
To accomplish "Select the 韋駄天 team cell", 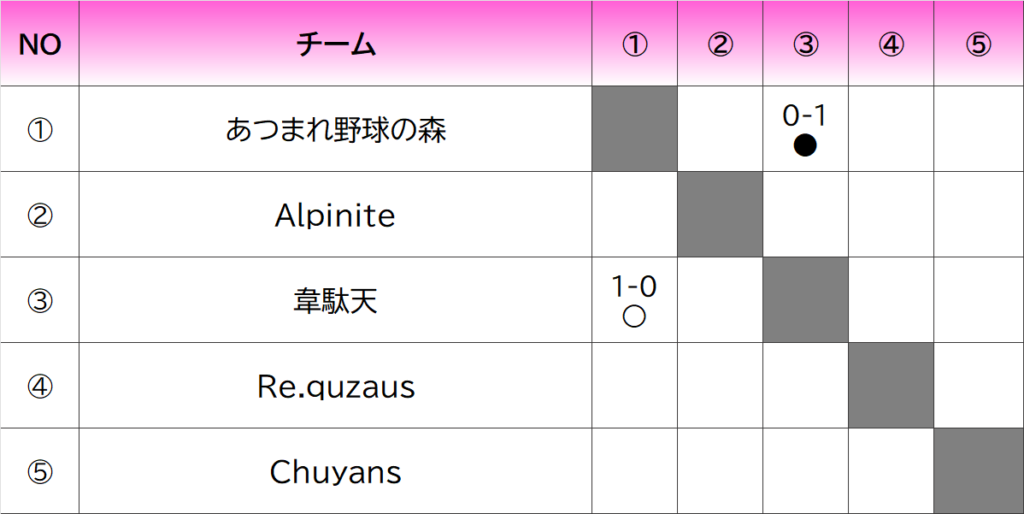I will [335, 301].
